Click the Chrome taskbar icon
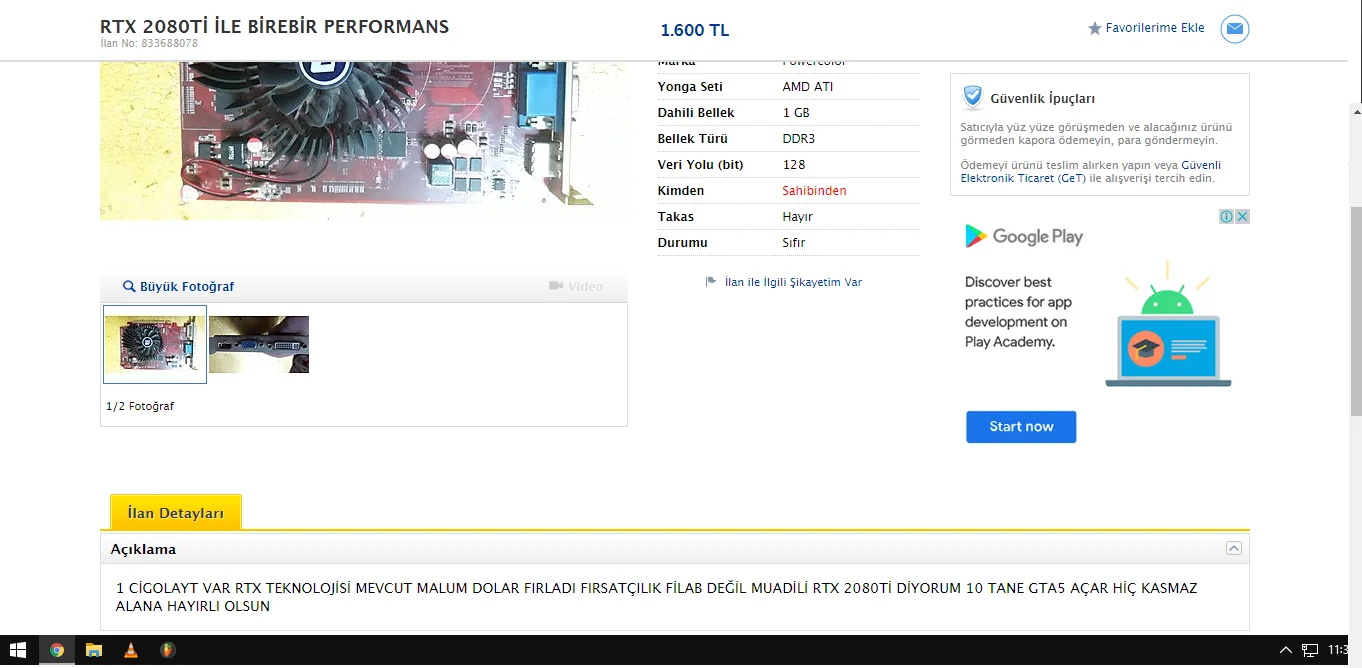1362x668 pixels. (57, 650)
